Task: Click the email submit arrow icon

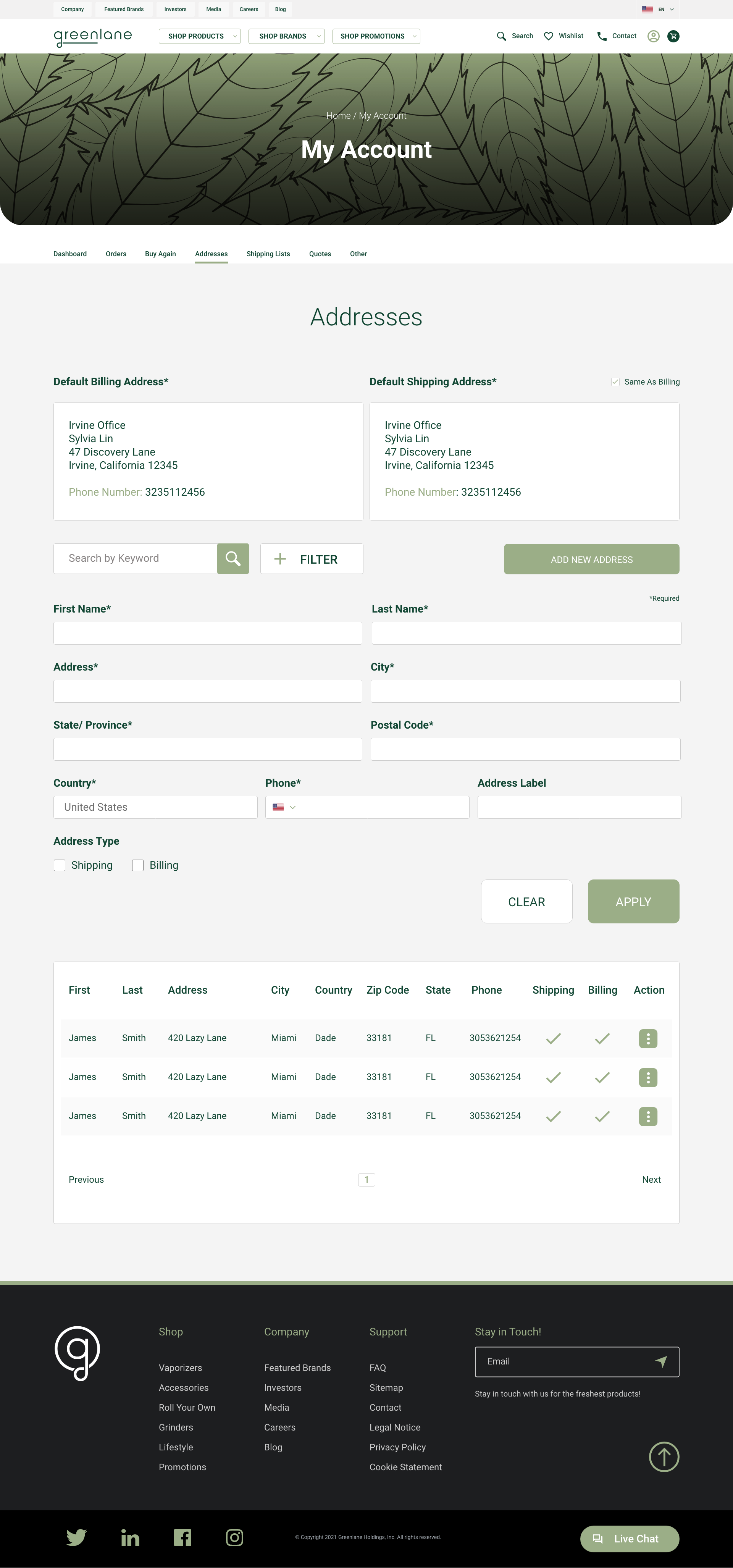Action: [661, 1362]
